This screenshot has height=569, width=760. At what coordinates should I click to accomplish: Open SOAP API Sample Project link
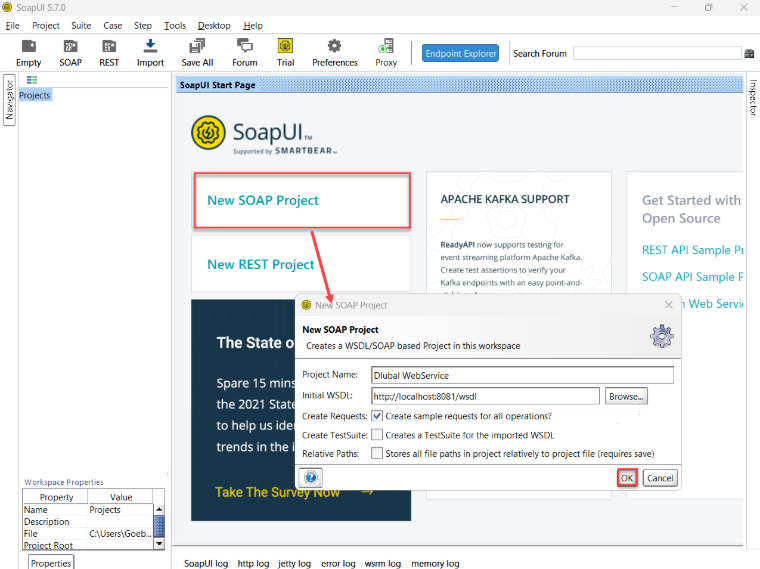pyautogui.click(x=692, y=277)
